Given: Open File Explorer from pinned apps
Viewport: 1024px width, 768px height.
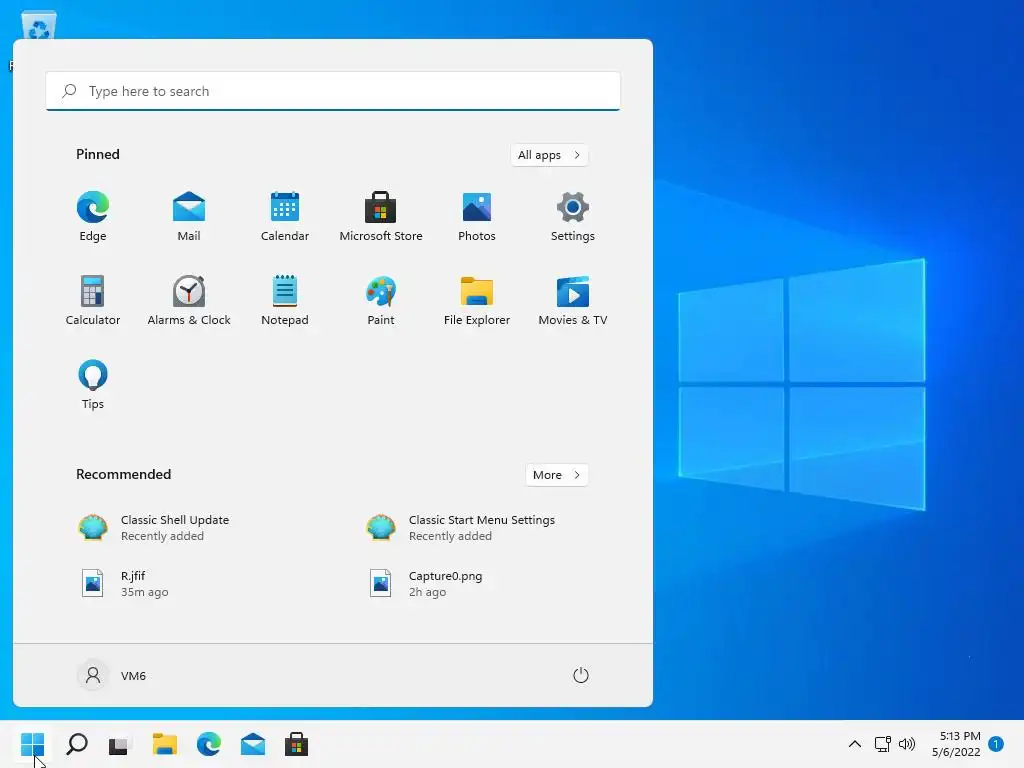Looking at the screenshot, I should pyautogui.click(x=477, y=301).
